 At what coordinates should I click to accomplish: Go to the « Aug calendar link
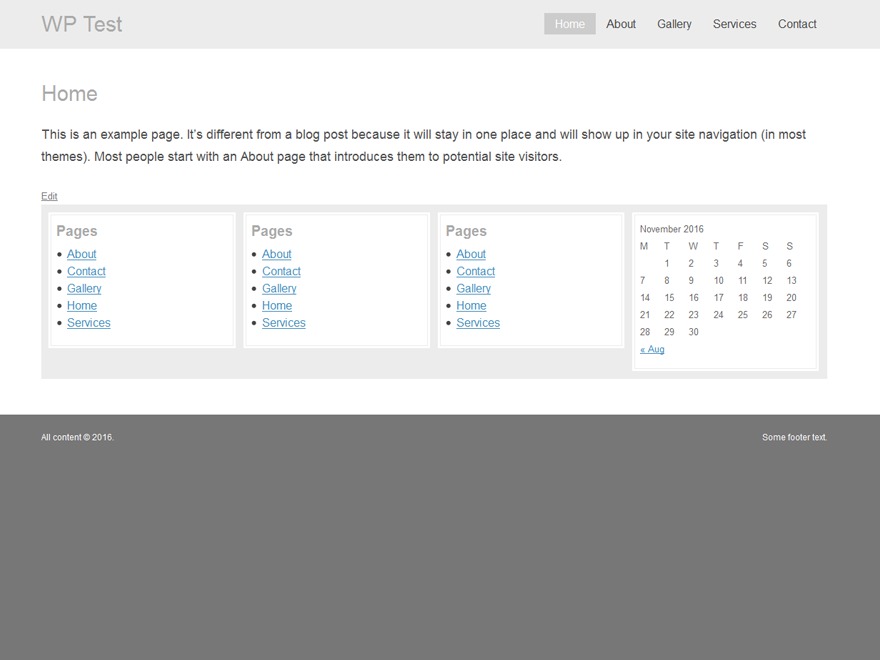point(652,349)
